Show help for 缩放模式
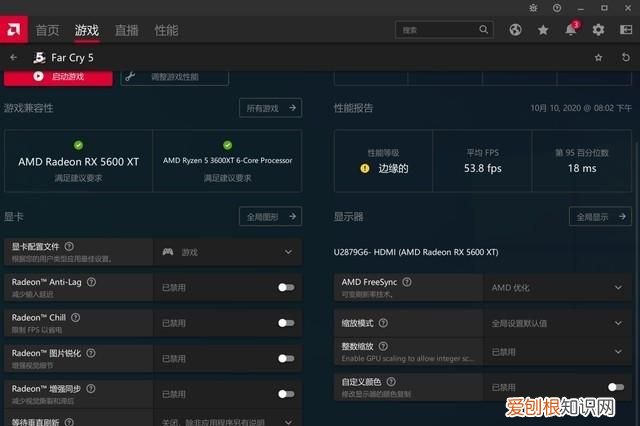 point(383,323)
